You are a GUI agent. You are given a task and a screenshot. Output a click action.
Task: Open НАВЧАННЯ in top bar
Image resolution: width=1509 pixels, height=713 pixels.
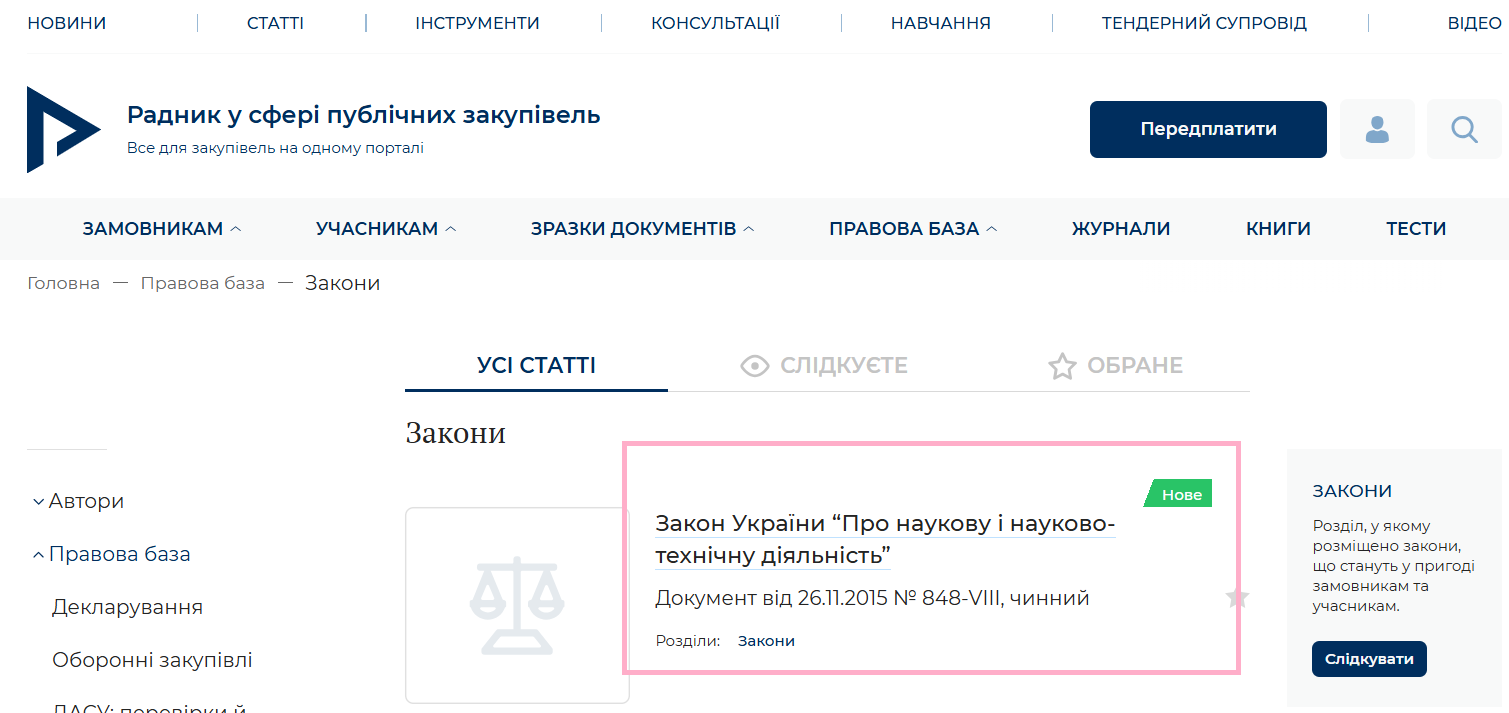tap(941, 23)
